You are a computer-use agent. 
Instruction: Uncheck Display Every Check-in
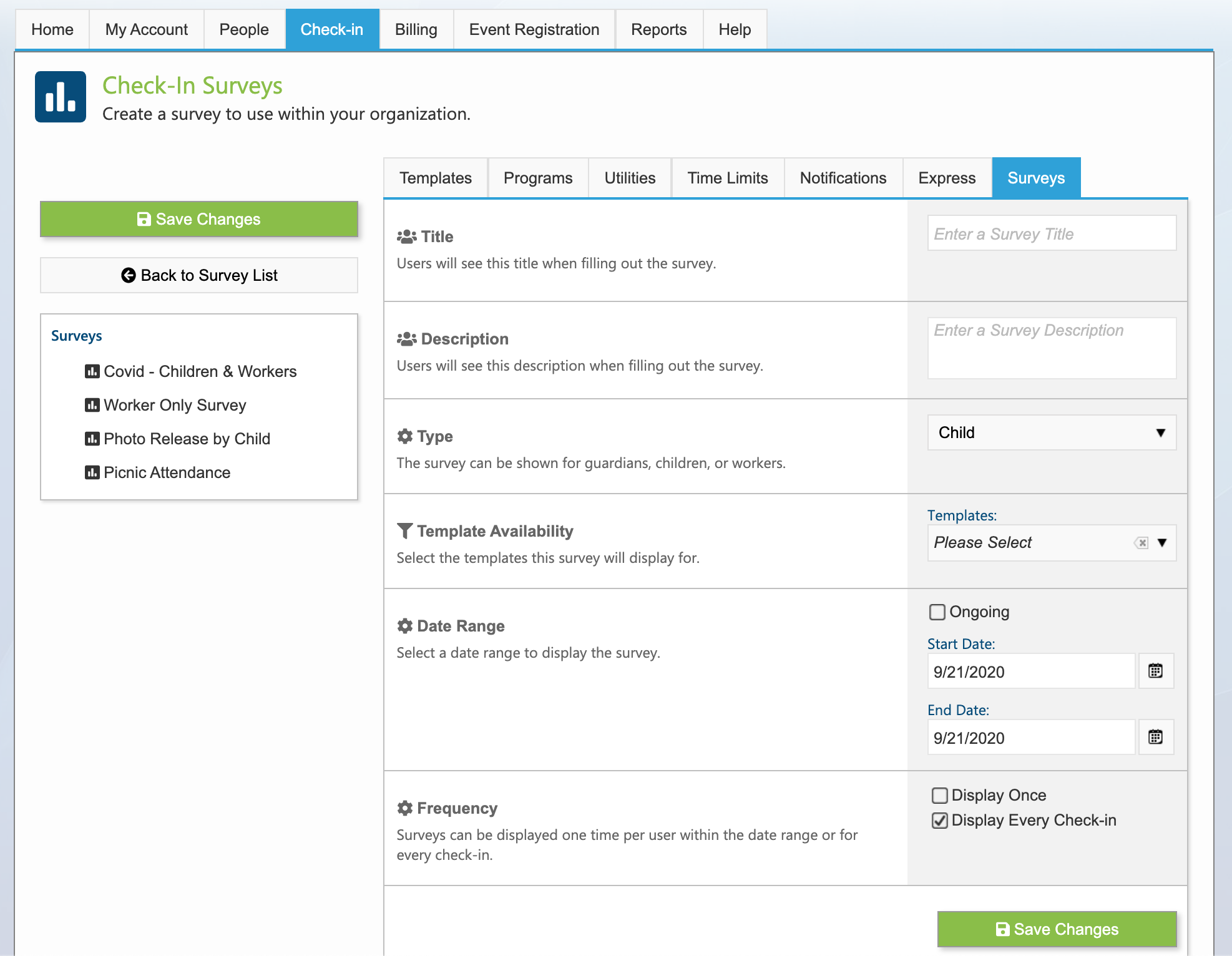tap(939, 820)
